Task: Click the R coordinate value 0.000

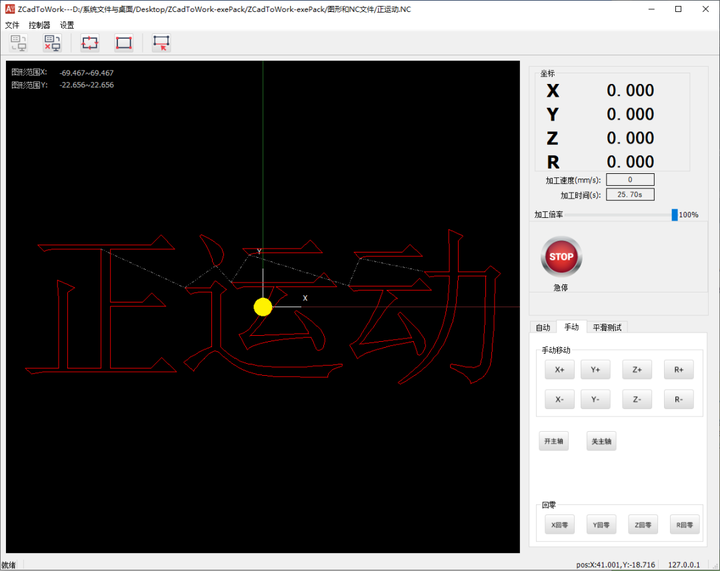Action: point(630,162)
